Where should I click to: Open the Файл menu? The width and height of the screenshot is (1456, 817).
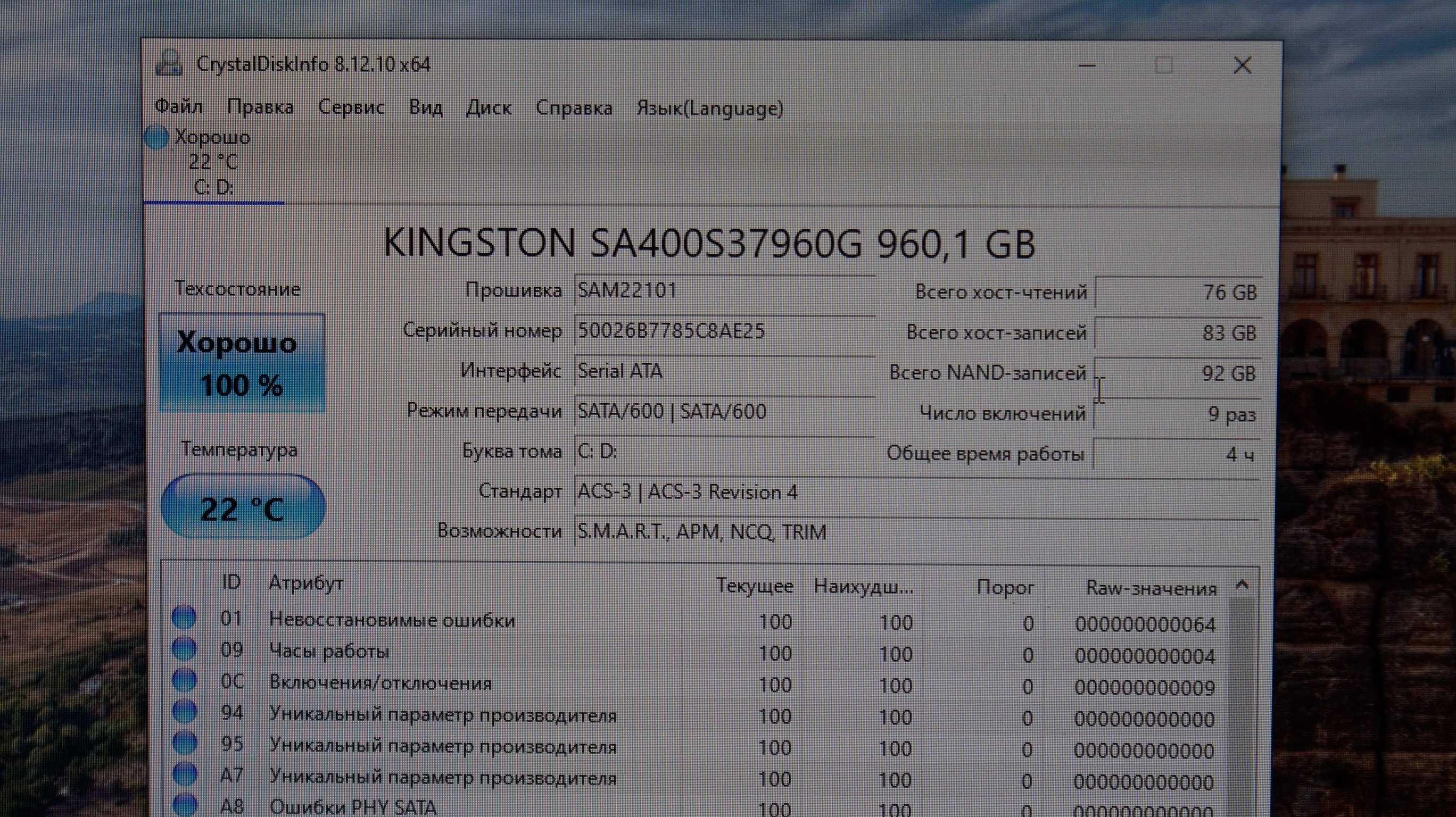pyautogui.click(x=179, y=106)
